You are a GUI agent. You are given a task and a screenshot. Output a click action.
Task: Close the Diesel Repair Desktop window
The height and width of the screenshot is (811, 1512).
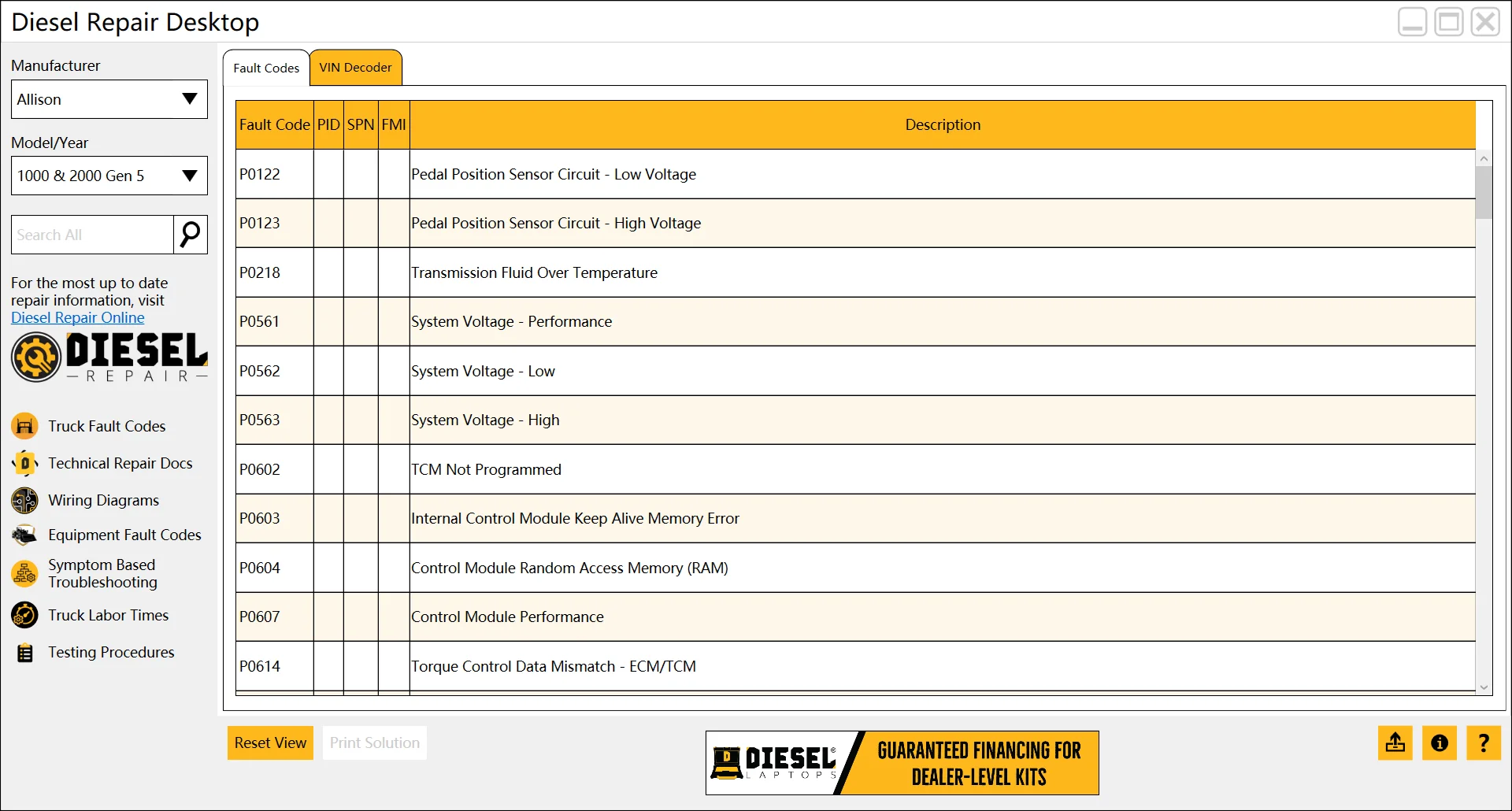coord(1485,21)
